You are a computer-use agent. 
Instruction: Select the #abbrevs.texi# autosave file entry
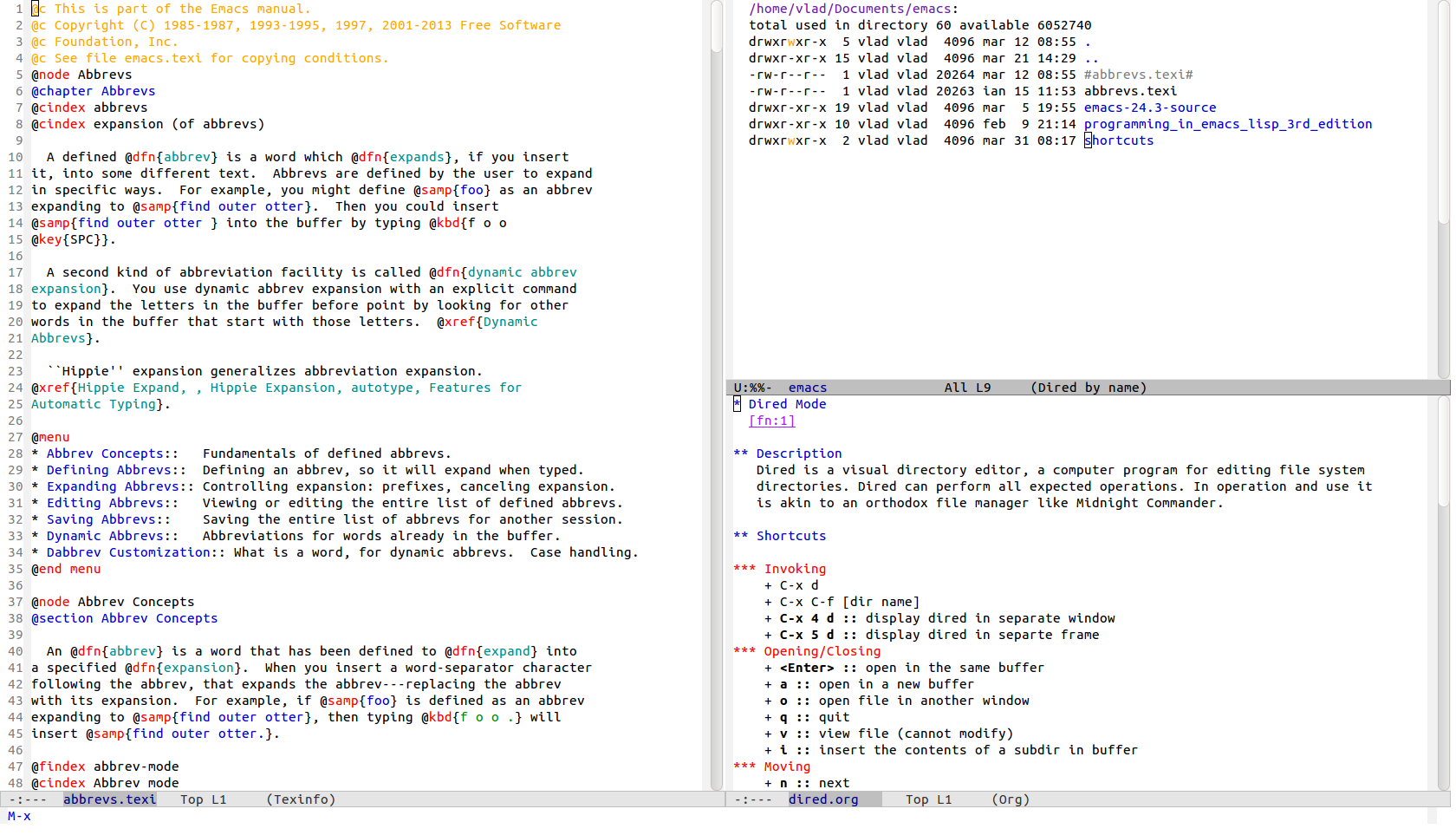click(x=1138, y=75)
